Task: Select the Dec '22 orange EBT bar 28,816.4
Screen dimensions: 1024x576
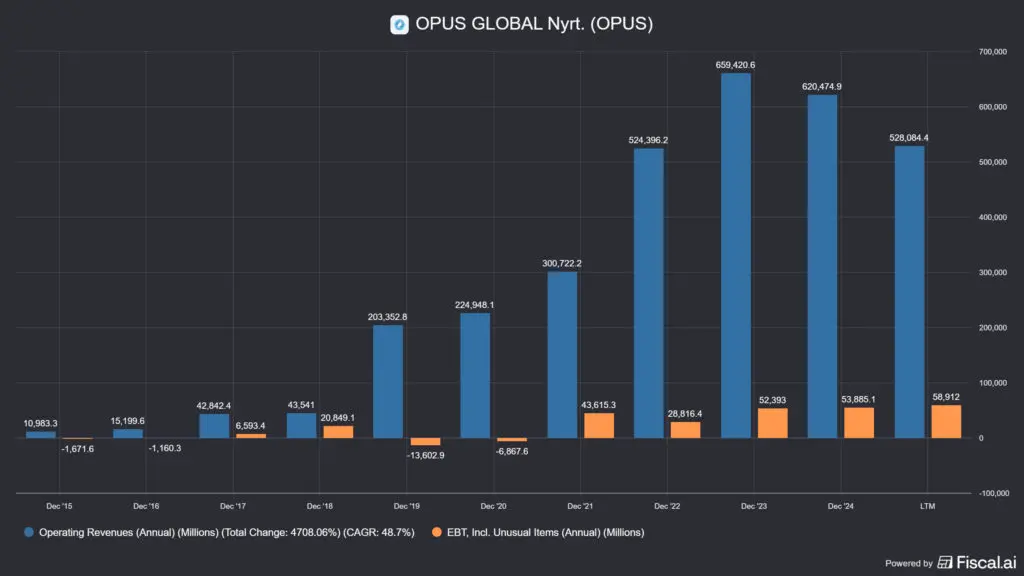Action: (685, 430)
